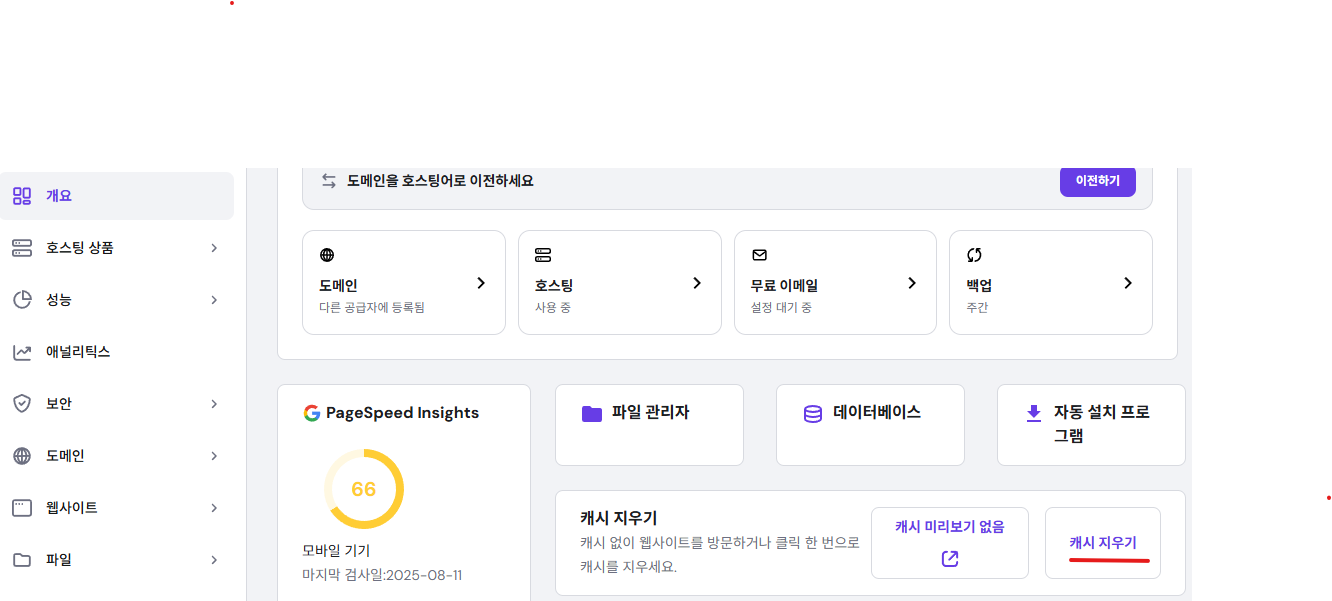Open 애널리틱스 in the sidebar
Viewport: 1332px width, 601px height.
117,352
